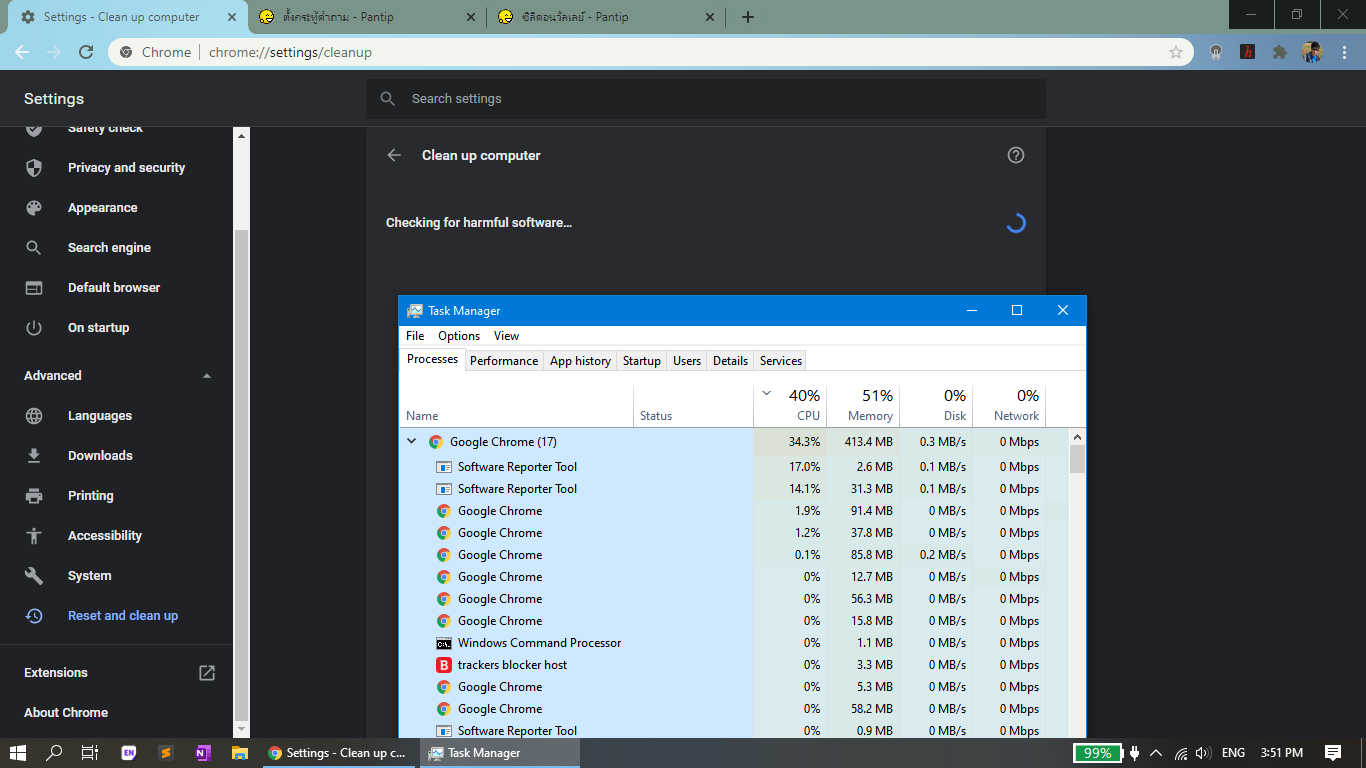Bookmark this page with the star icon
Viewport: 1366px width, 768px height.
(1176, 52)
